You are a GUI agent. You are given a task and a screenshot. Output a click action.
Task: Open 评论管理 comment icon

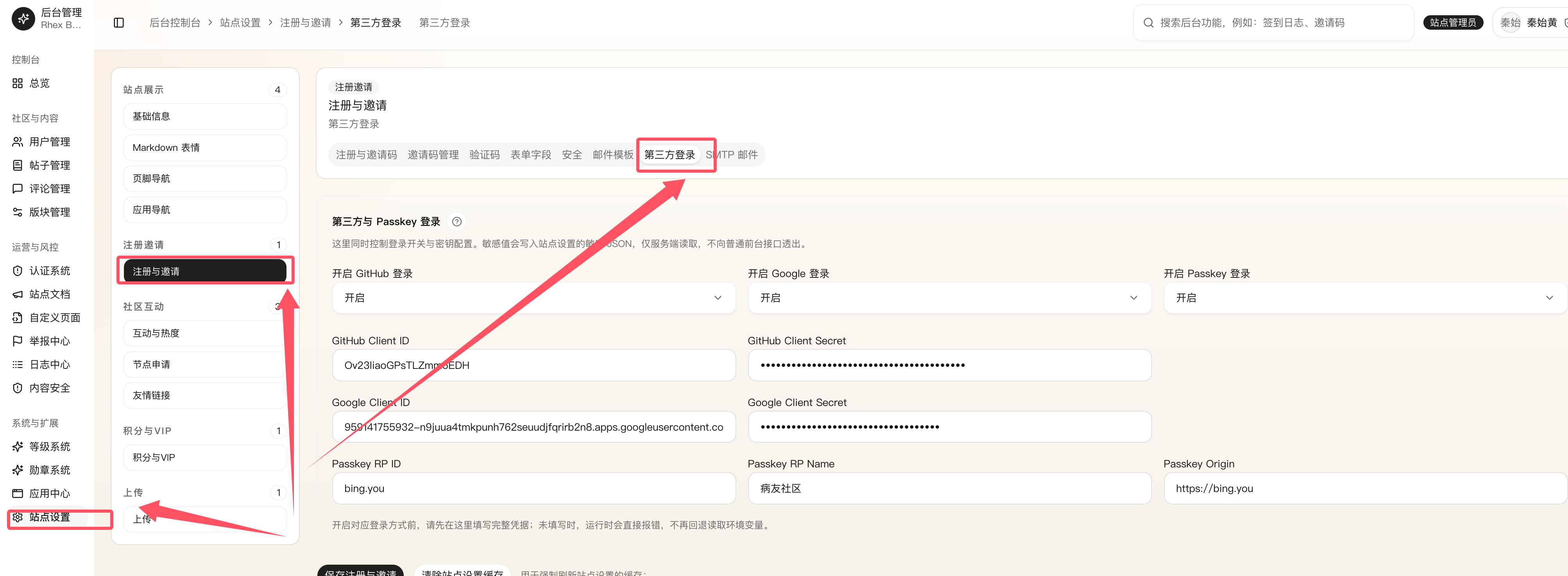[18, 189]
